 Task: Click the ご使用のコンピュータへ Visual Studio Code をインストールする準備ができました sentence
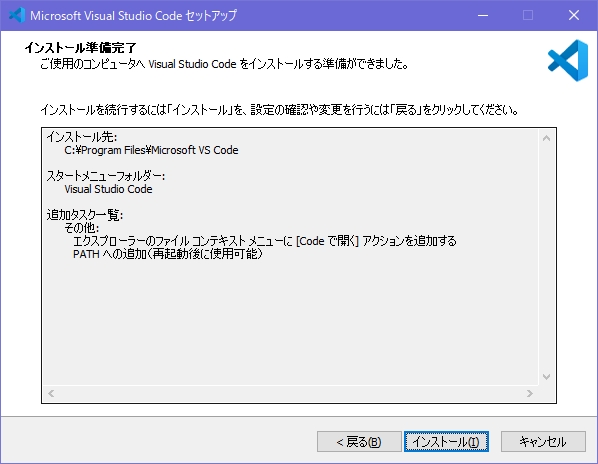(225, 64)
